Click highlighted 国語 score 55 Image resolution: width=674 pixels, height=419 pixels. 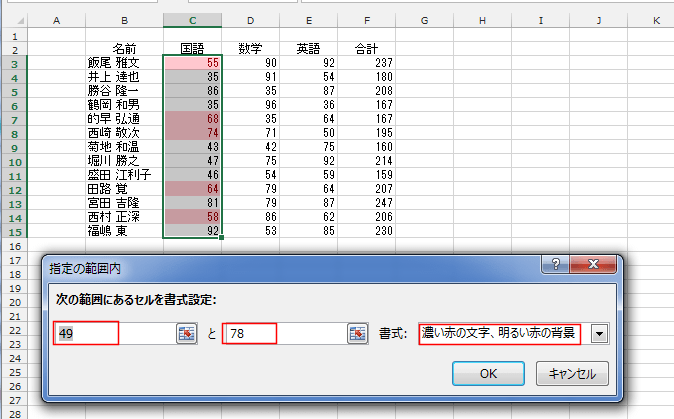[x=193, y=63]
